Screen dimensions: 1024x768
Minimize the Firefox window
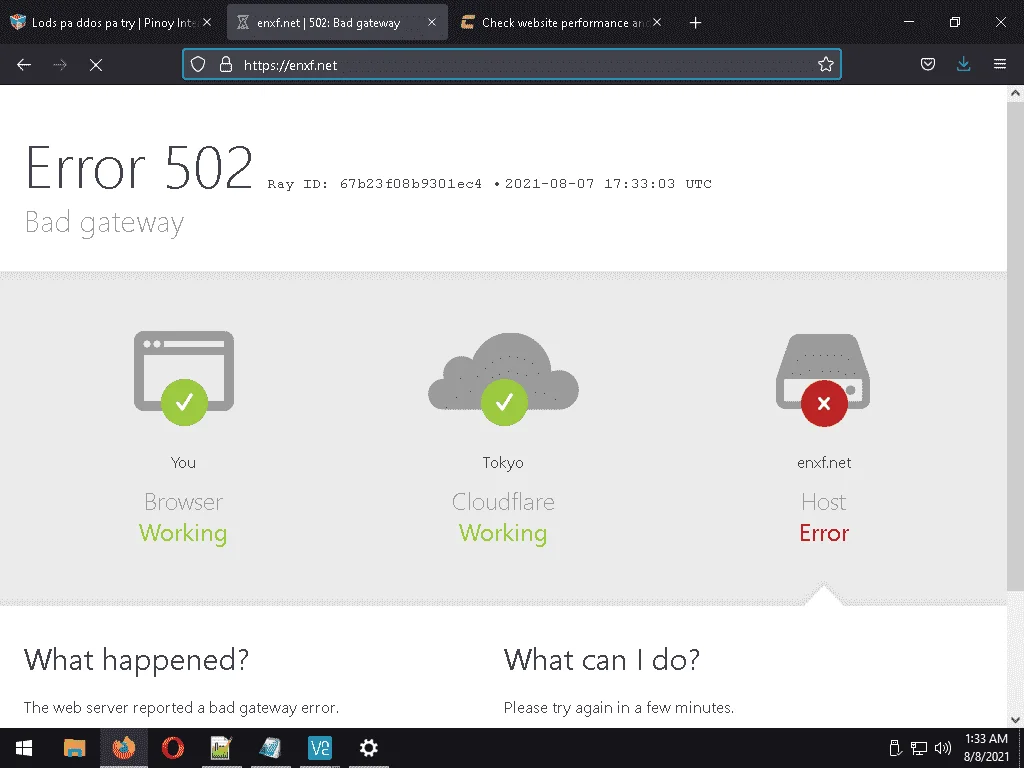909,22
